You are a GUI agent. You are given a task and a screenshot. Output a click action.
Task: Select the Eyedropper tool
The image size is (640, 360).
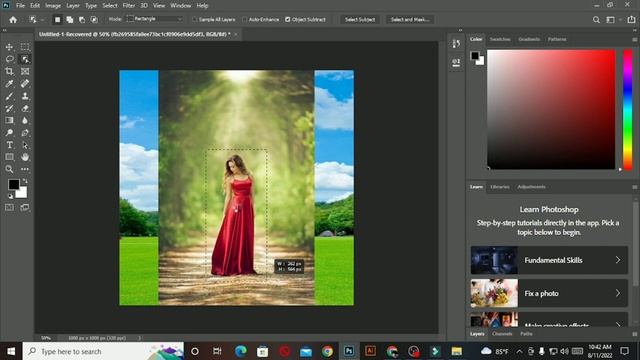point(9,84)
